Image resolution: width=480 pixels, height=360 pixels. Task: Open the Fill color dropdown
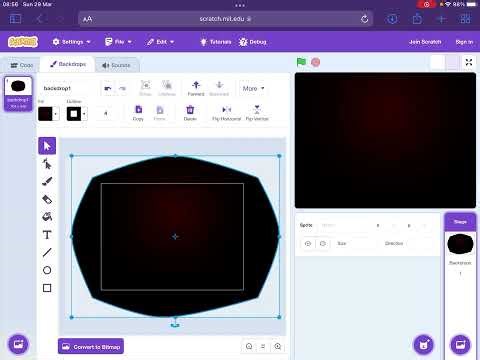[56, 114]
